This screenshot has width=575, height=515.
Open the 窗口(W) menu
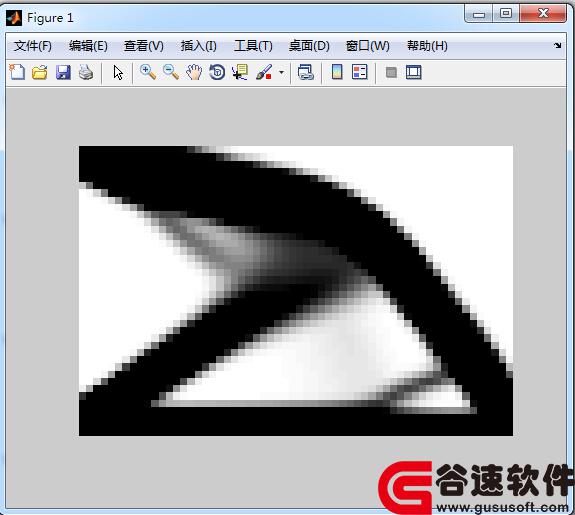[x=367, y=46]
